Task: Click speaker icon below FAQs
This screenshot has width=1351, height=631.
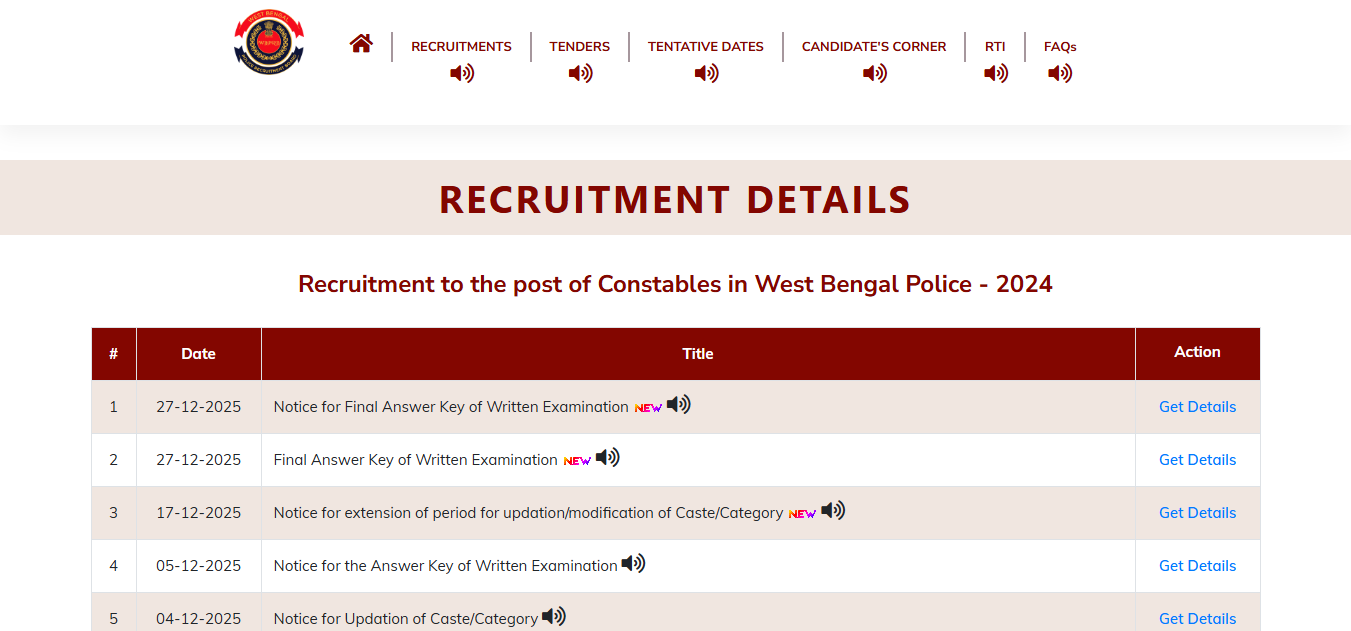Action: tap(1060, 73)
